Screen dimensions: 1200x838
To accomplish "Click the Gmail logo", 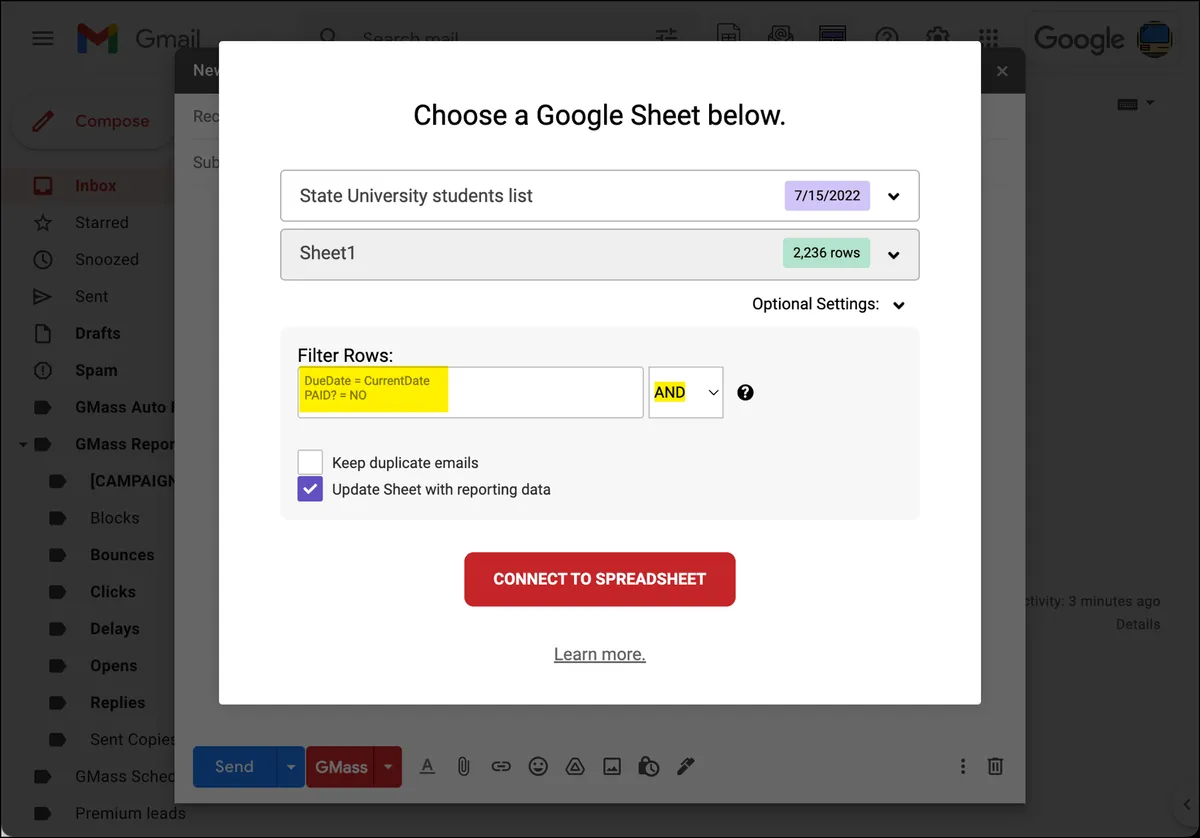I will (138, 38).
